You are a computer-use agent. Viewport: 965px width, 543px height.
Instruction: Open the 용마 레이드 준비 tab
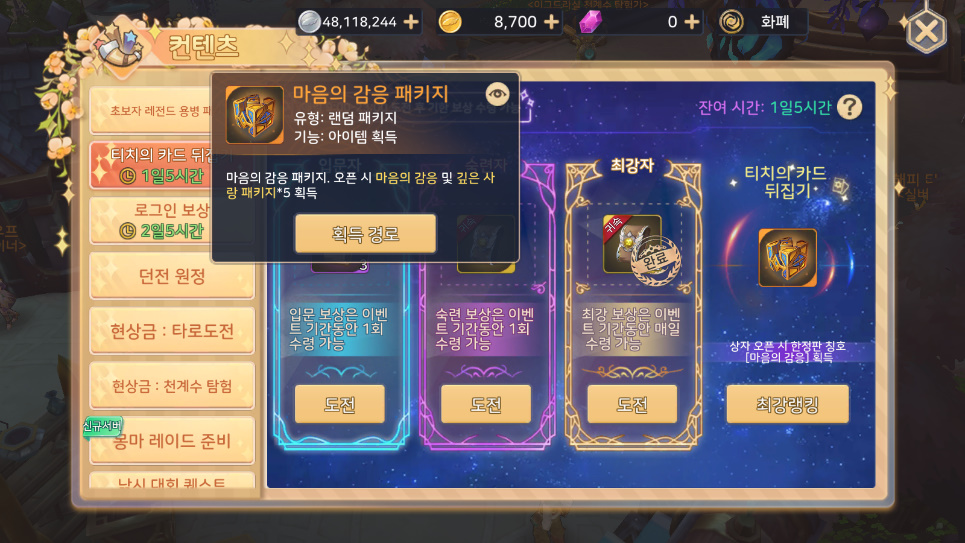click(172, 441)
